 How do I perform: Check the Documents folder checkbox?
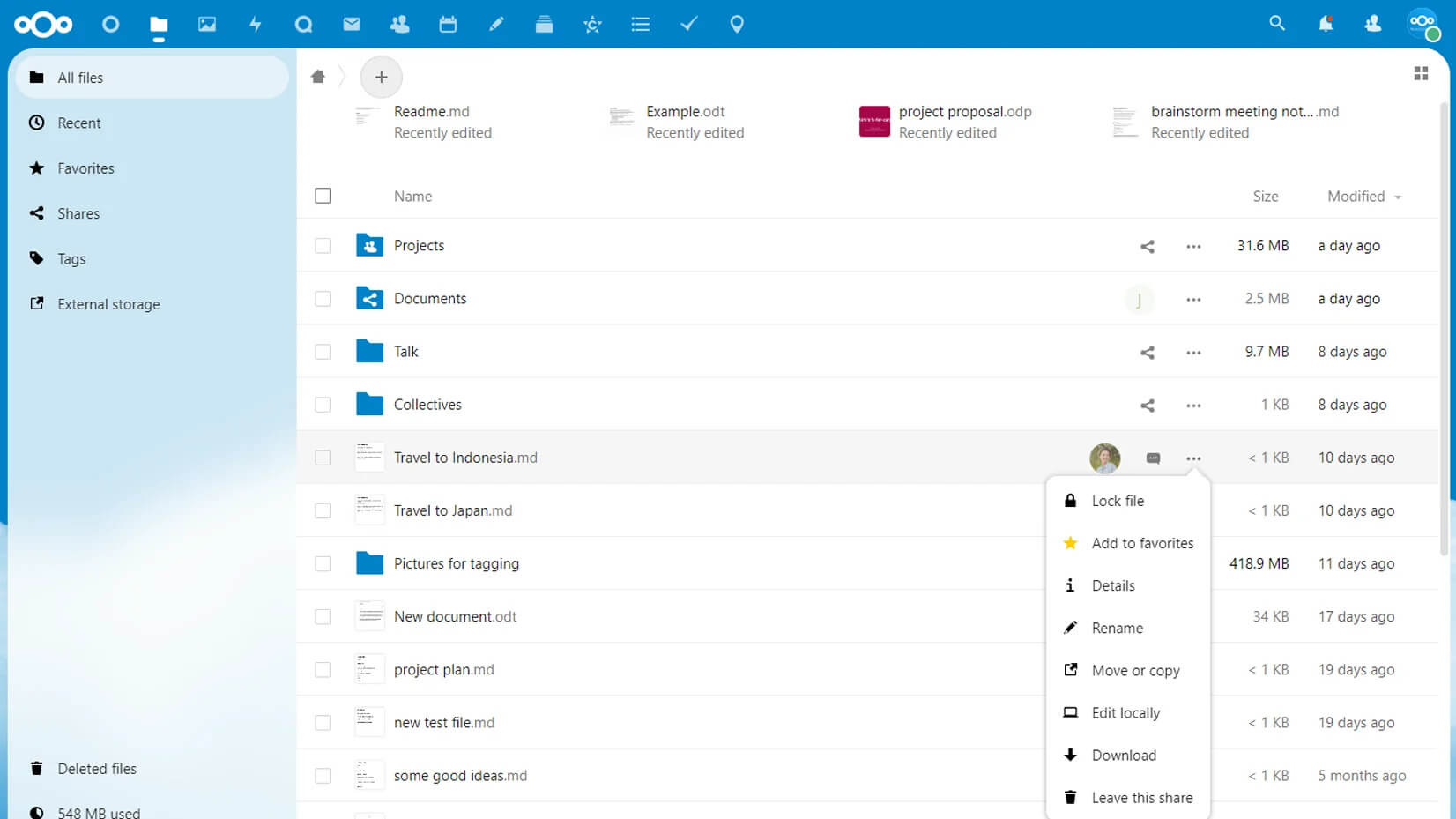[323, 299]
